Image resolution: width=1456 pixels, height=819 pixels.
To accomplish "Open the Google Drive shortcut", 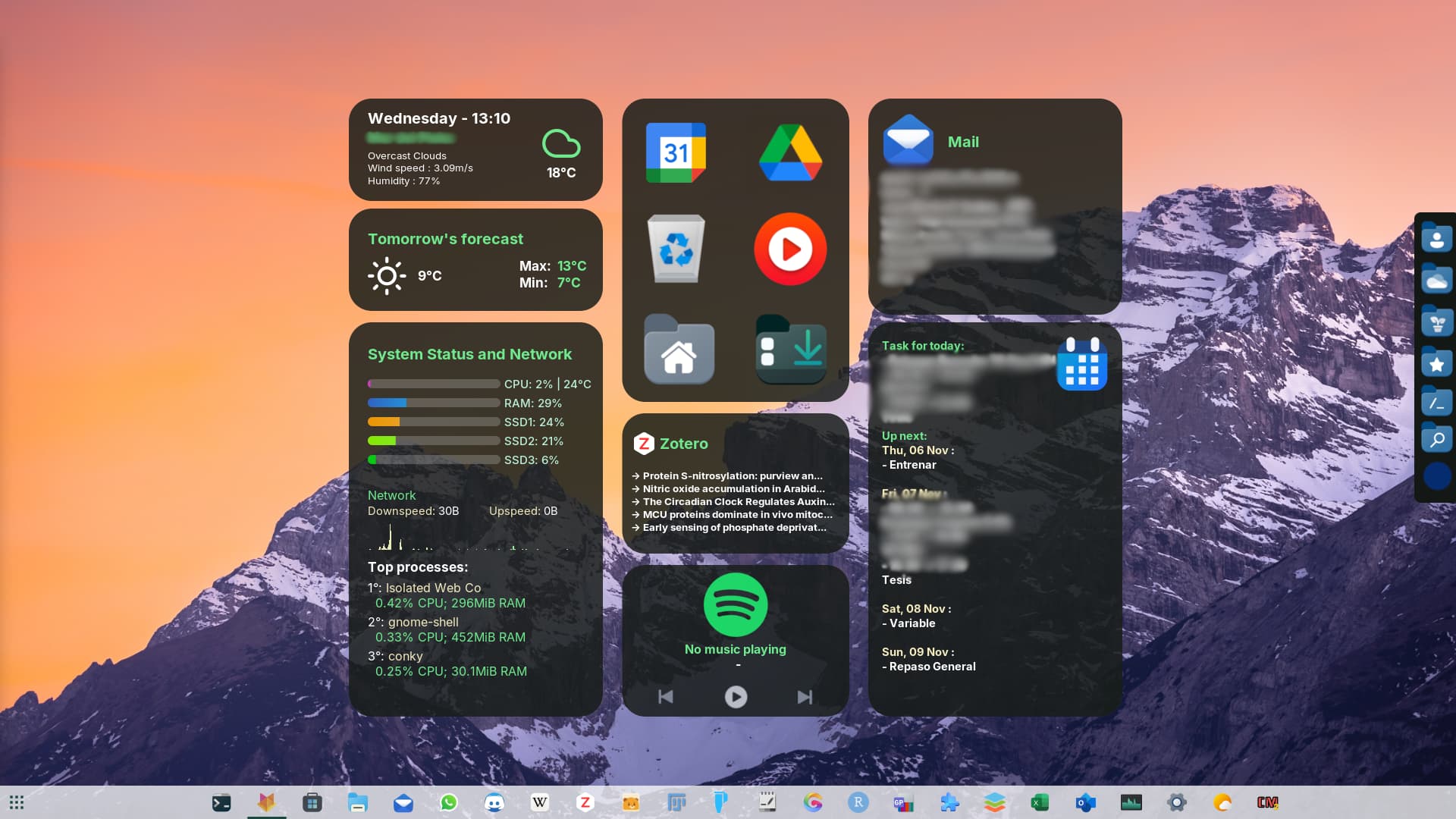I will click(790, 152).
